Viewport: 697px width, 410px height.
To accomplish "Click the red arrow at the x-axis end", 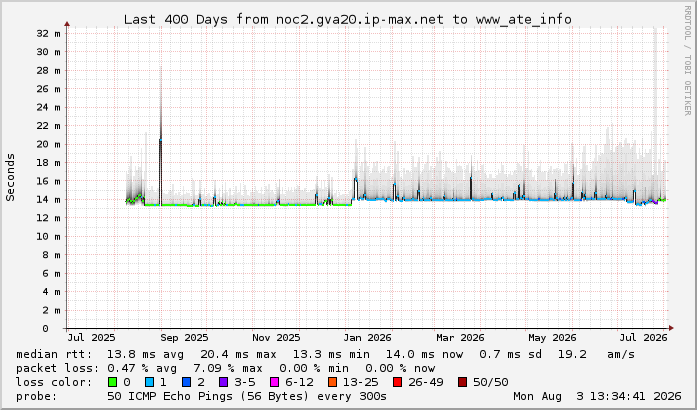I will click(x=671, y=328).
